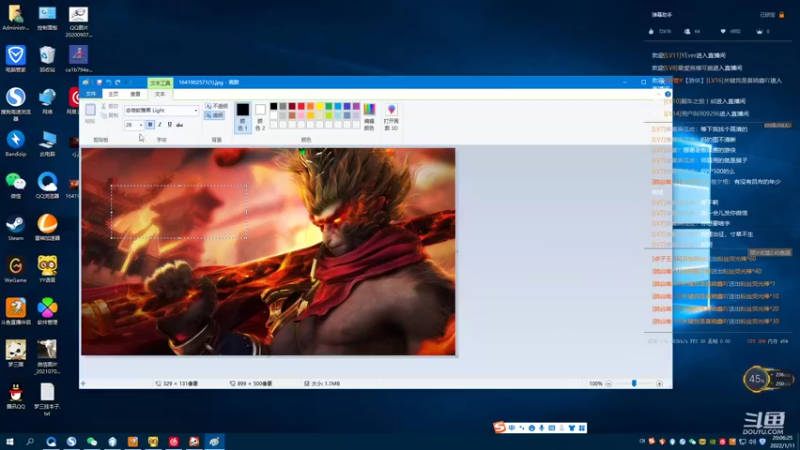Viewport: 800px width, 450px height.
Task: Open the Administrator folder desktop icon
Action: 15,18
